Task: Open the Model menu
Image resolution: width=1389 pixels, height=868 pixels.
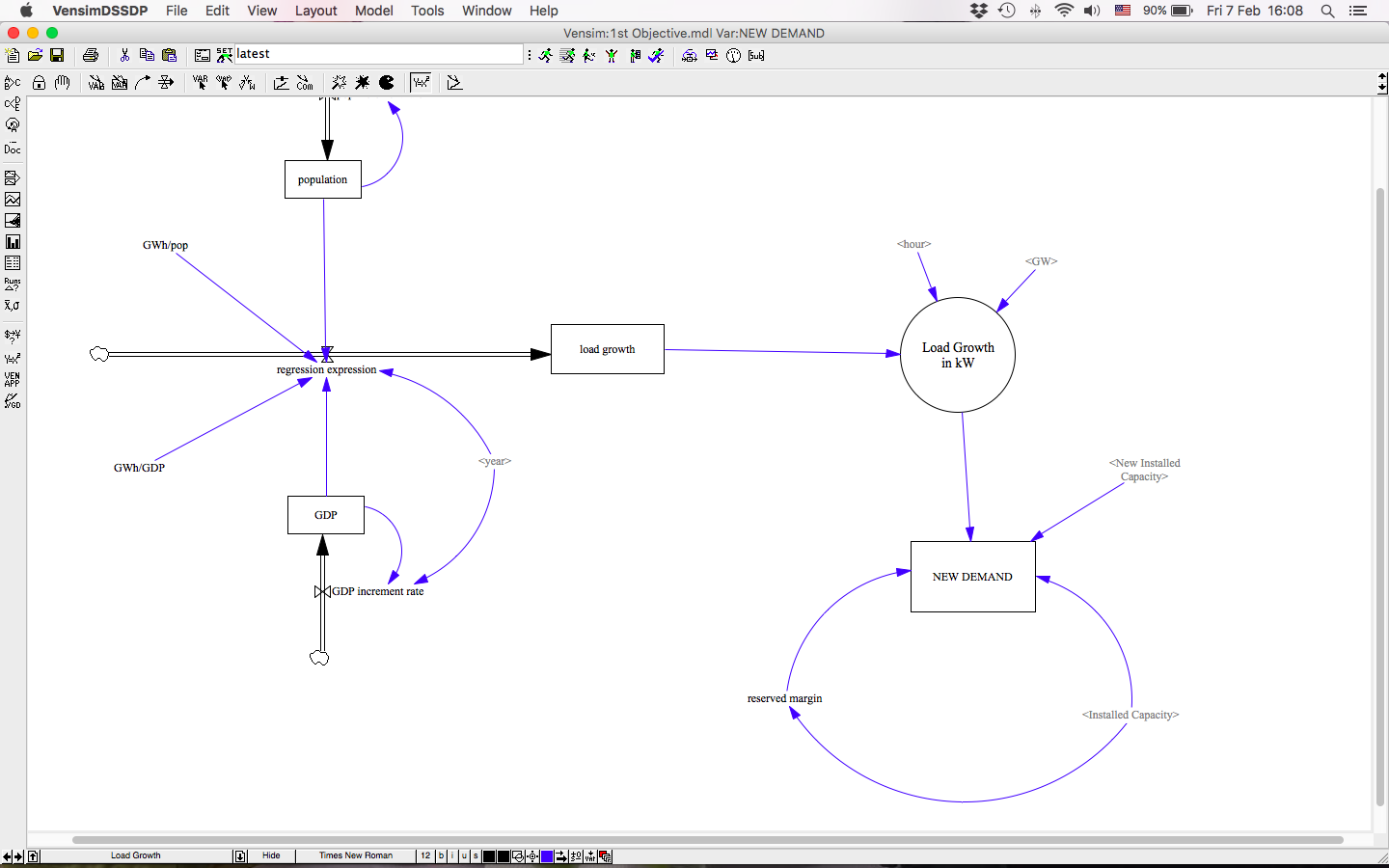Action: coord(374,11)
